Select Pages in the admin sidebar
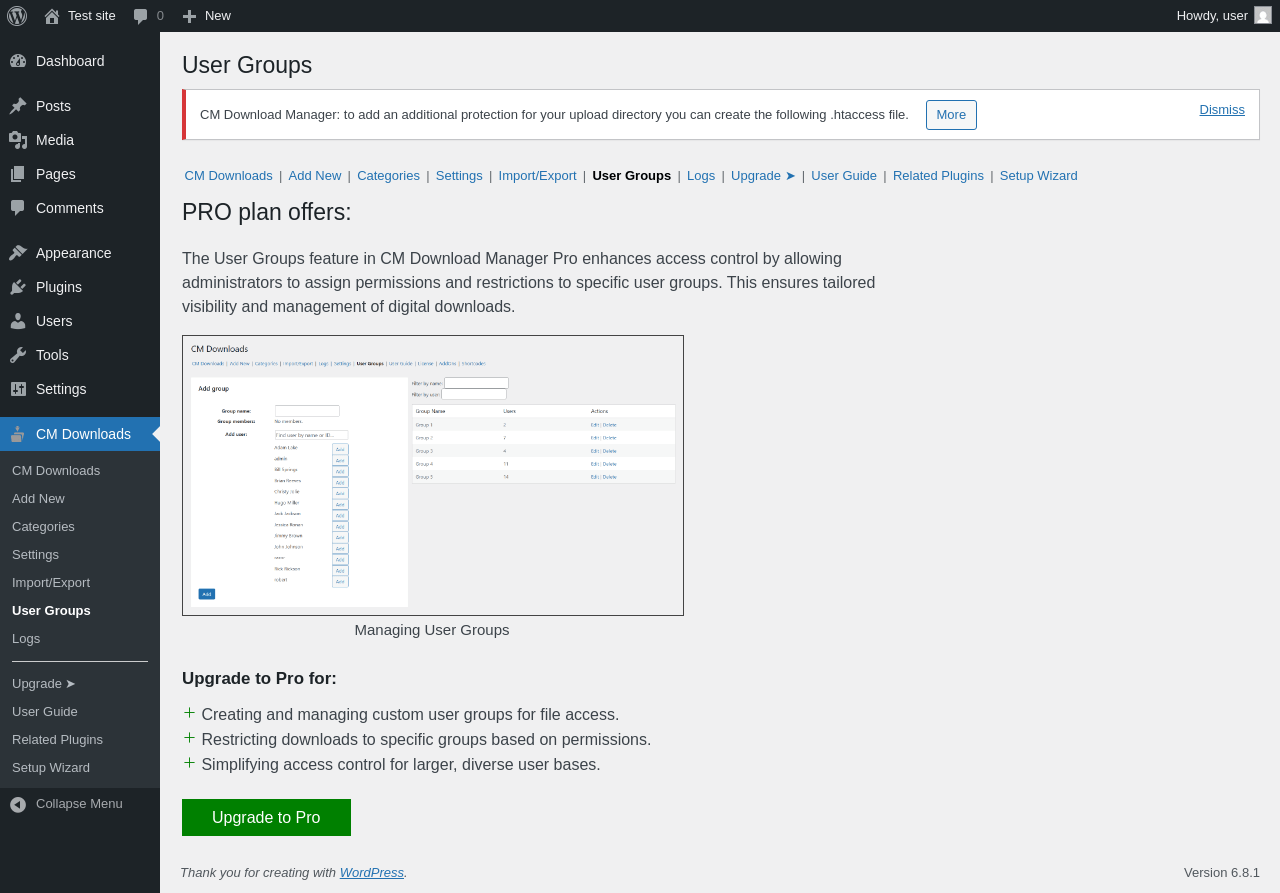The height and width of the screenshot is (893, 1280). tap(80, 174)
